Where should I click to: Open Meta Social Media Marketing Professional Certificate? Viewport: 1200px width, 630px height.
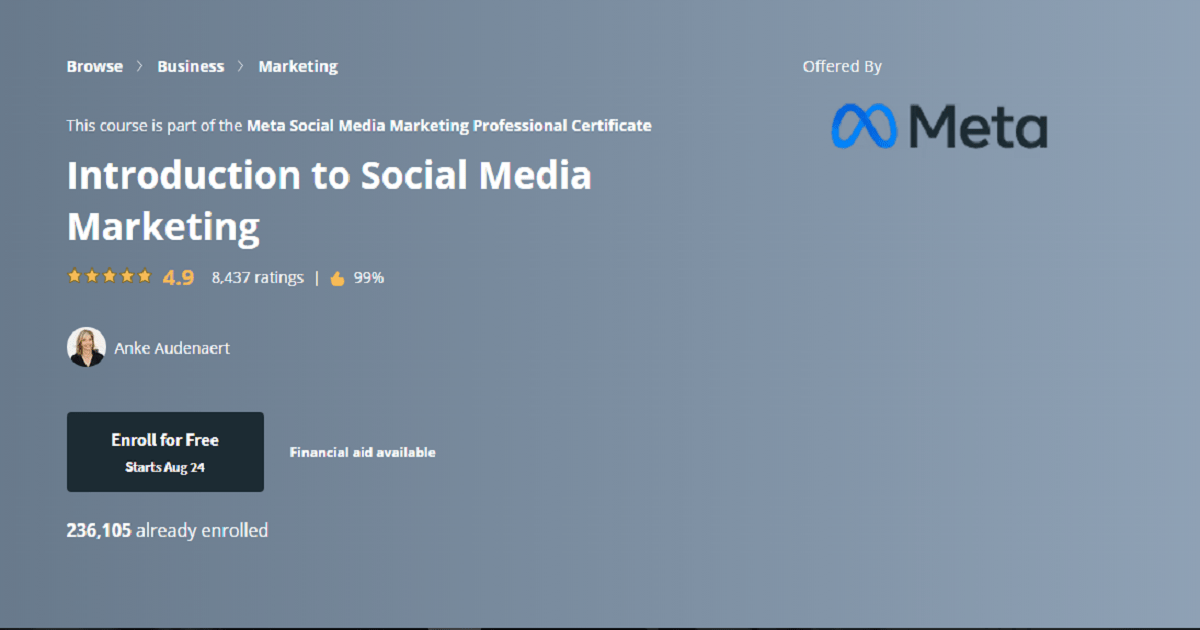449,126
